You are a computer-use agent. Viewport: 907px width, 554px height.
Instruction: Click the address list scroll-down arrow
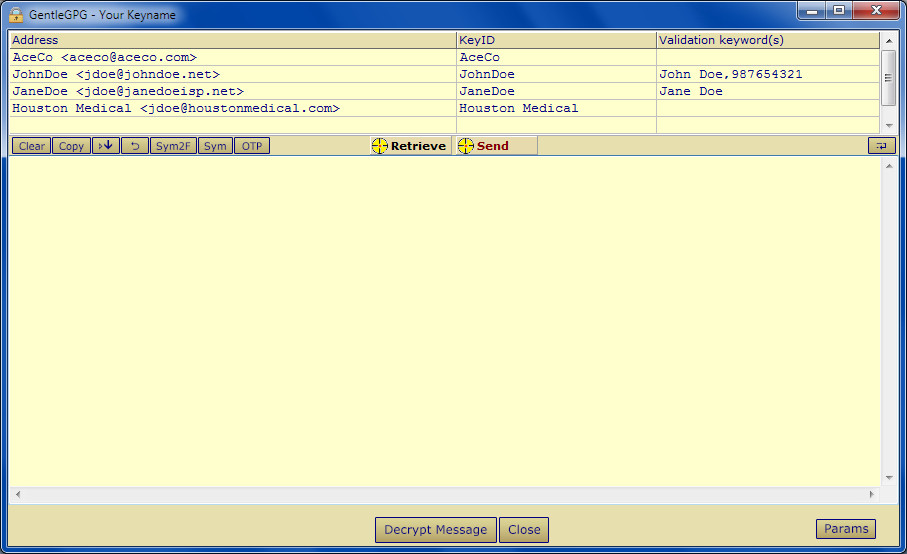click(888, 125)
